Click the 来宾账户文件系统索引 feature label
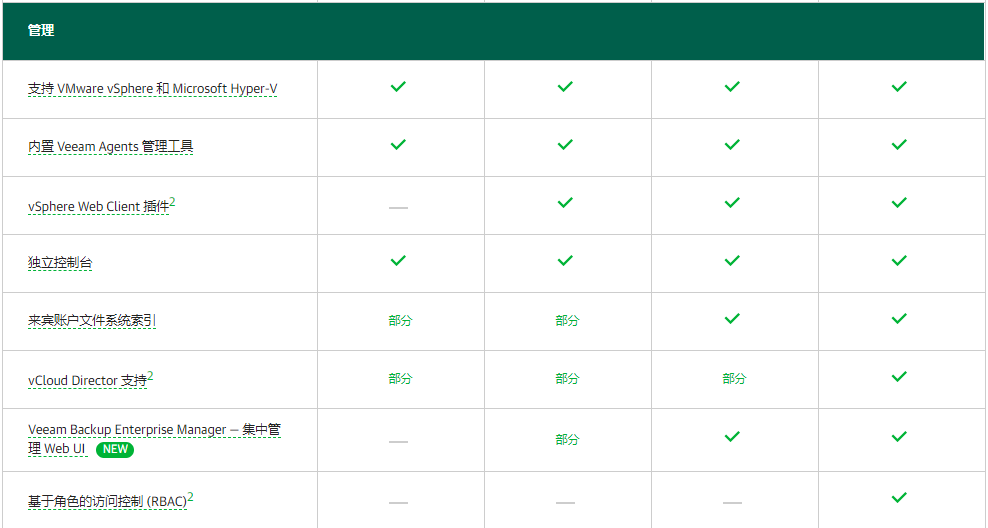Screen dimensions: 988x528 tap(92, 321)
